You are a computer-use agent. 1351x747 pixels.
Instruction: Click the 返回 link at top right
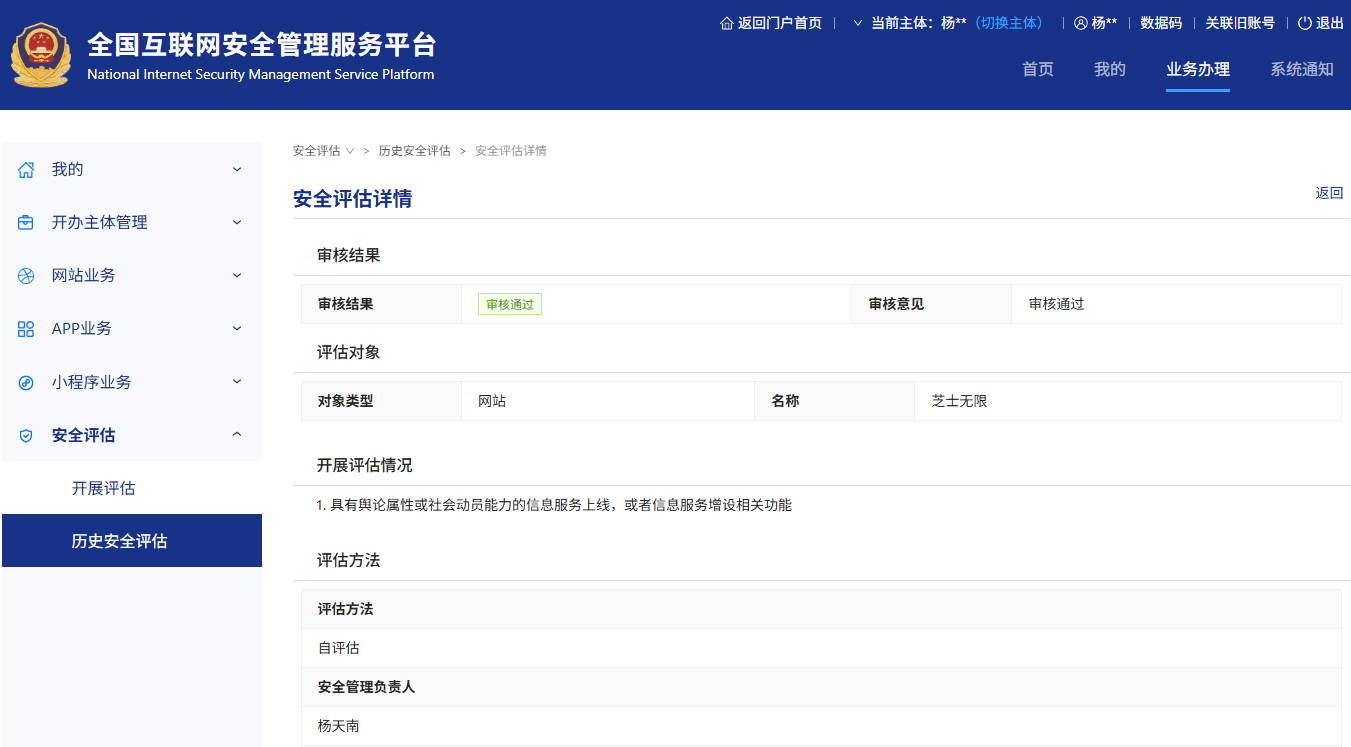point(1329,192)
